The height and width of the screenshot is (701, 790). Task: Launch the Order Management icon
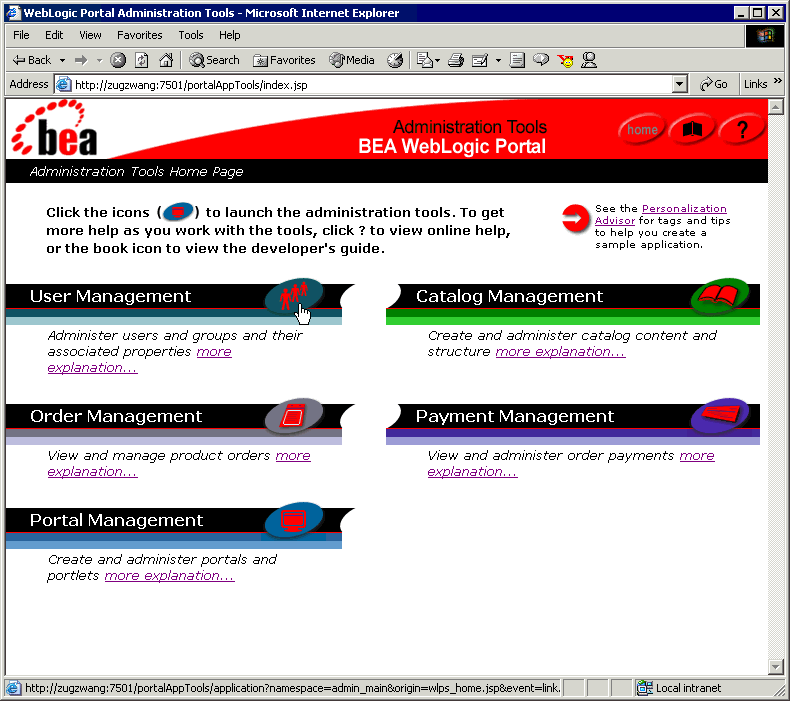(294, 416)
